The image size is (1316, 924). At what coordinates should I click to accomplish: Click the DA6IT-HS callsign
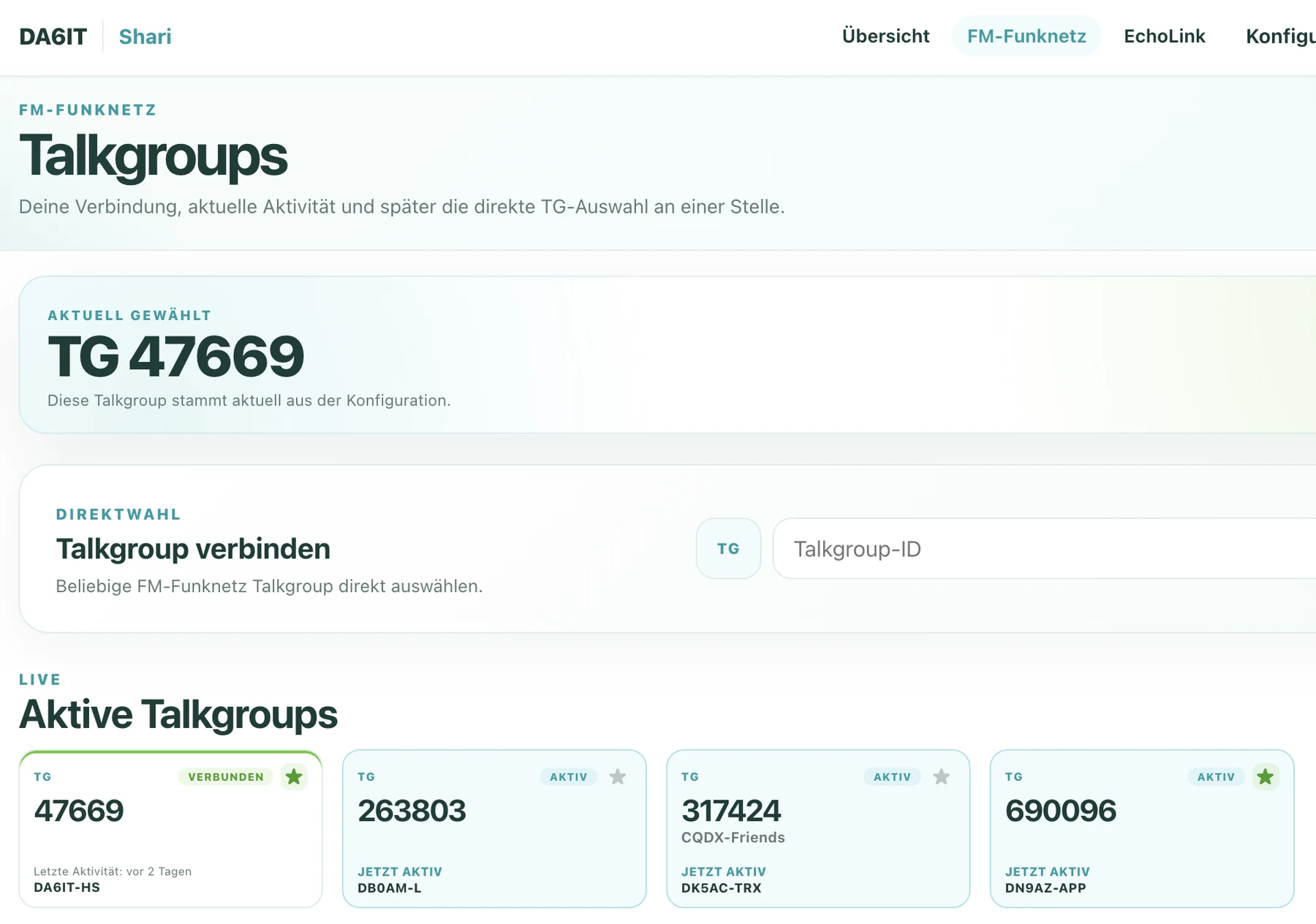click(x=67, y=887)
